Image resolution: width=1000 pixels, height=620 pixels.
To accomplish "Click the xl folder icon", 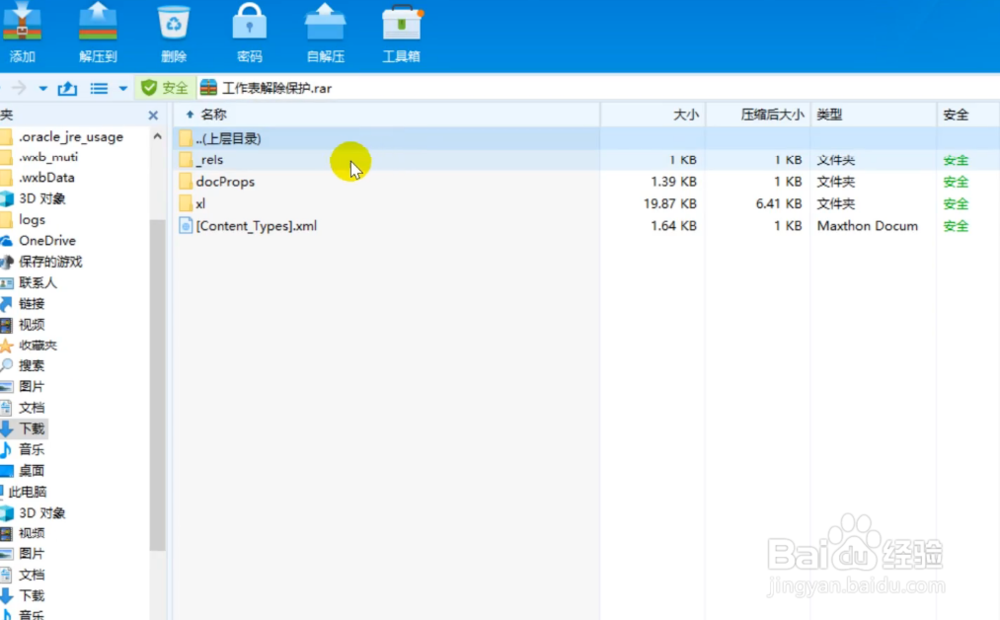I will tap(186, 203).
